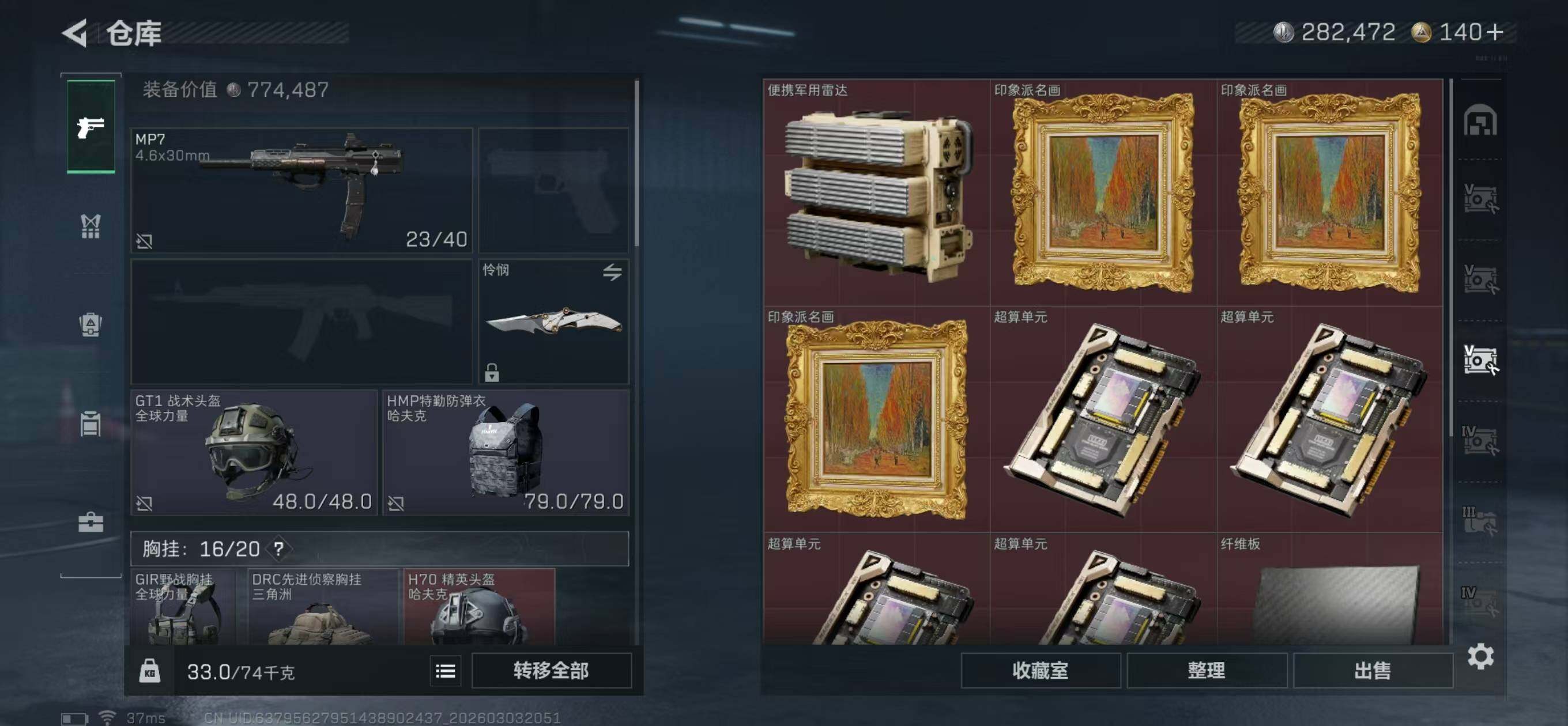
Task: Select the warehouse home storage tab icon
Action: pyautogui.click(x=1480, y=120)
